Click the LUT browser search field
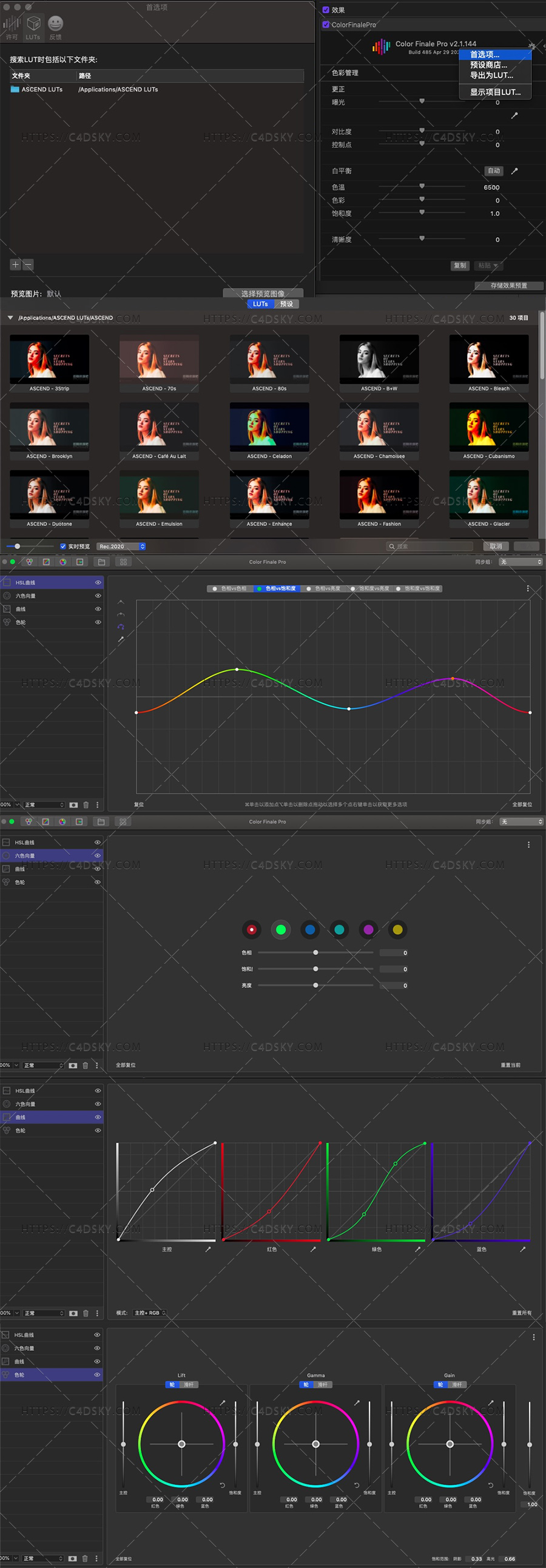The height and width of the screenshot is (1568, 546). [x=430, y=546]
